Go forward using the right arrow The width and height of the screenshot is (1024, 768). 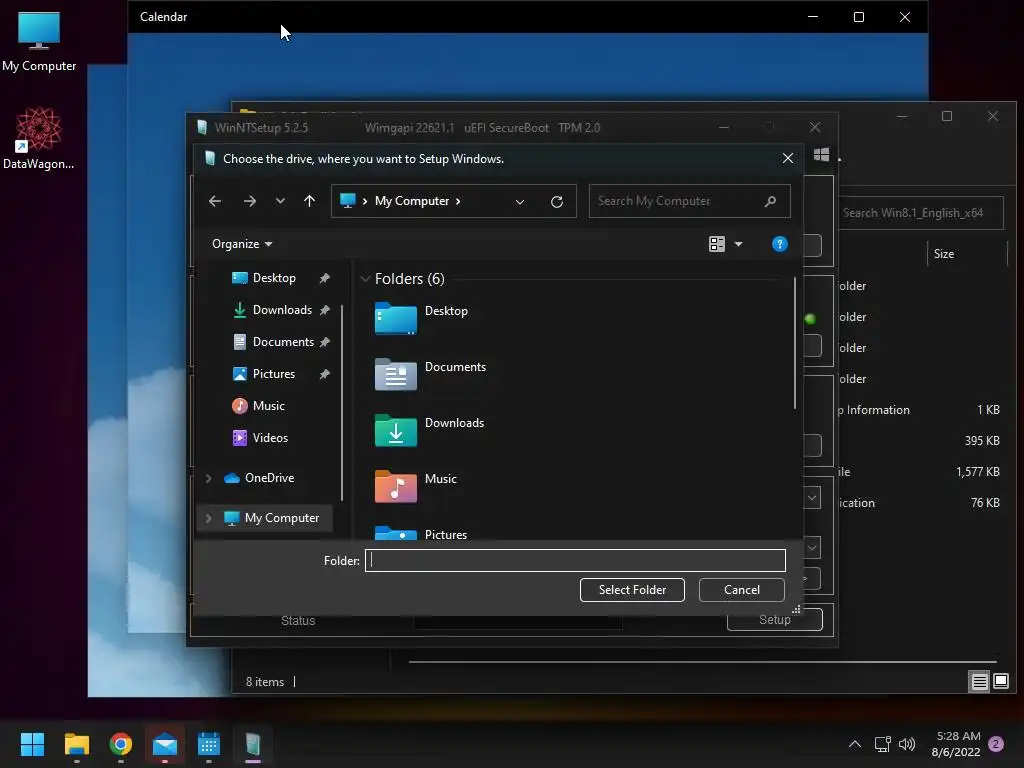point(249,201)
